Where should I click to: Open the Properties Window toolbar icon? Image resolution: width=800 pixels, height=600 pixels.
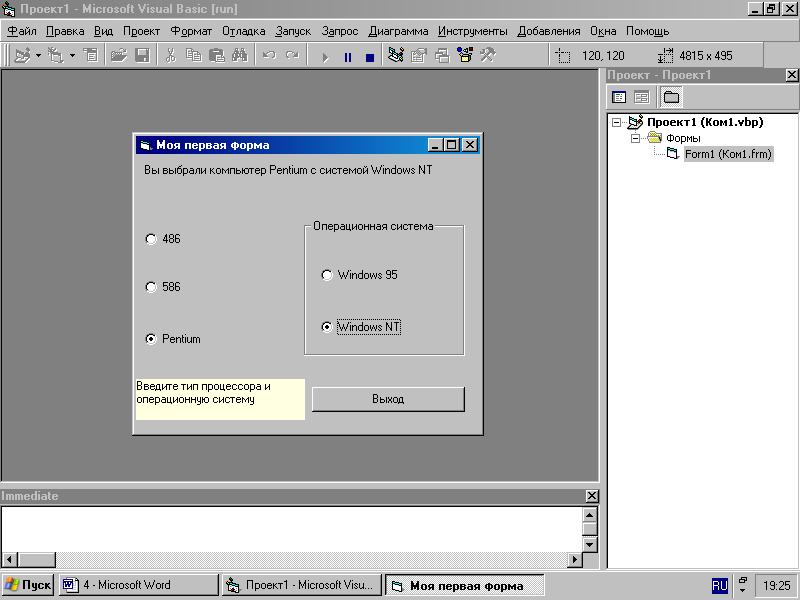tap(419, 55)
